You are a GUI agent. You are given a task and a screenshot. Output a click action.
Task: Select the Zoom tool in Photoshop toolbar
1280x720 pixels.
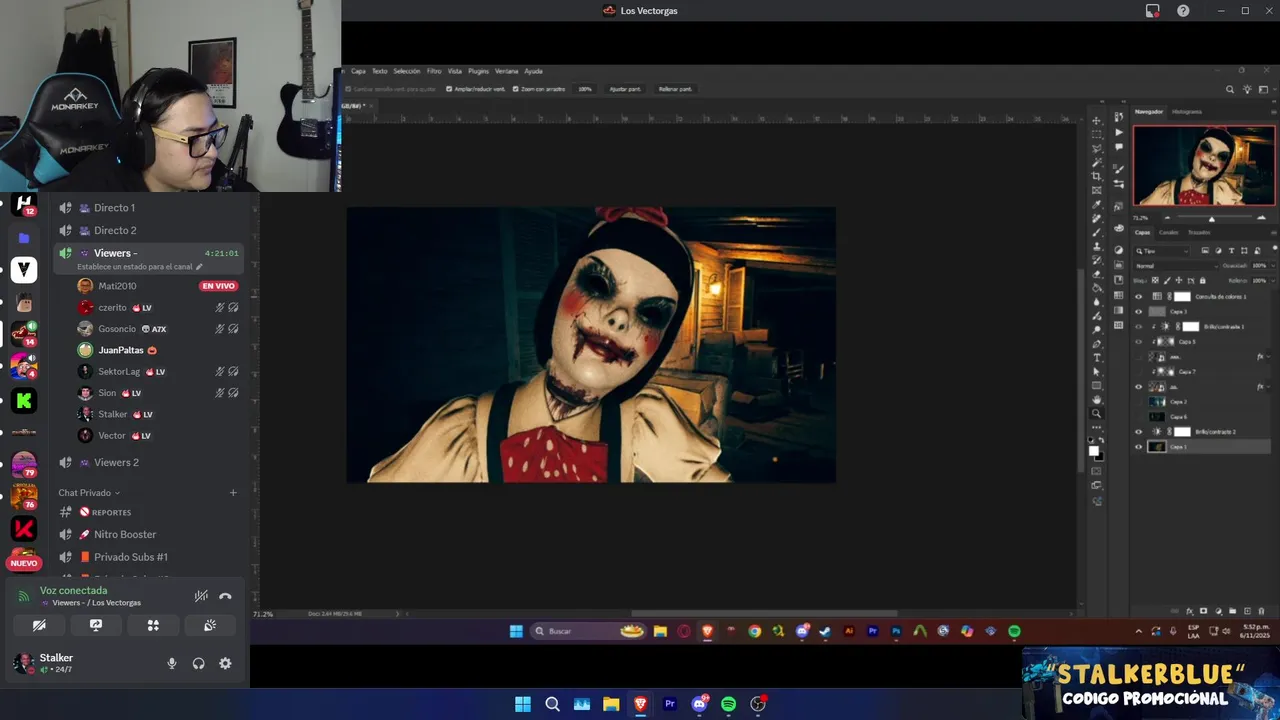pos(1097,413)
